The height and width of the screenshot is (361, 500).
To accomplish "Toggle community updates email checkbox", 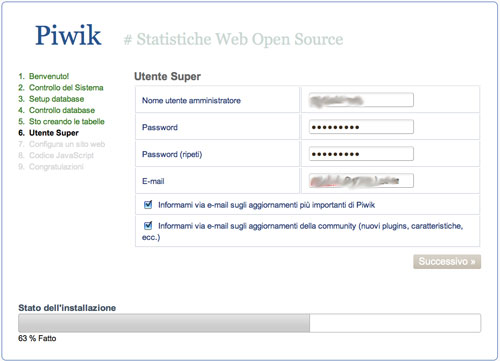I will 148,226.
